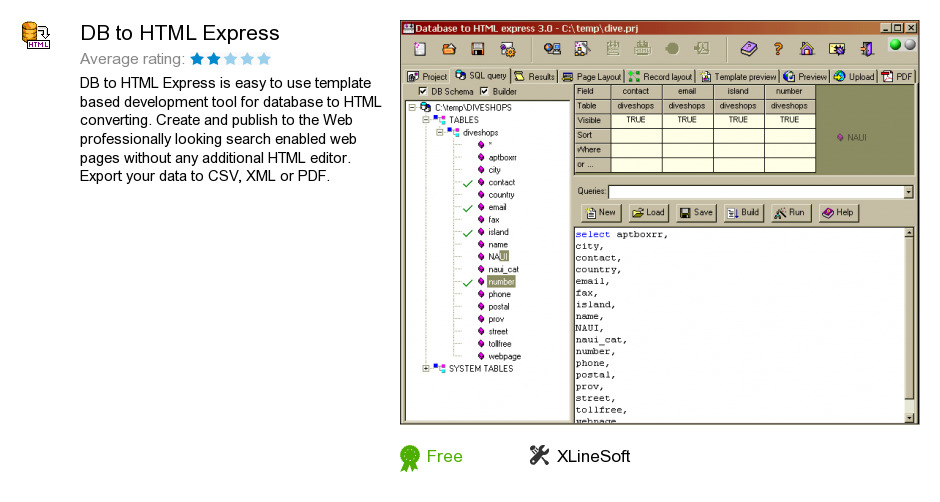Click the disabled printer-style toolbar icon
The image size is (940, 502).
643,49
